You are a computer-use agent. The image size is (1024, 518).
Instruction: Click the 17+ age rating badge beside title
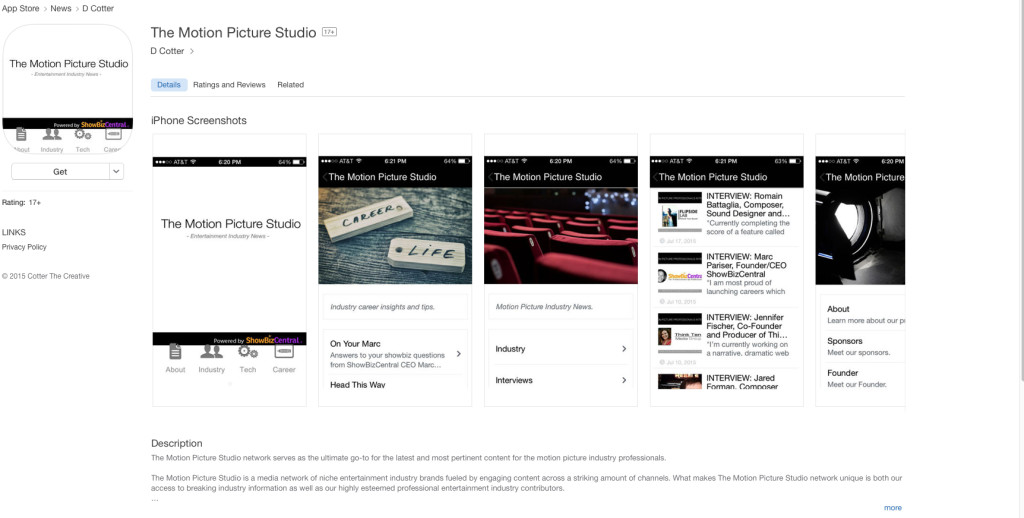(x=329, y=33)
